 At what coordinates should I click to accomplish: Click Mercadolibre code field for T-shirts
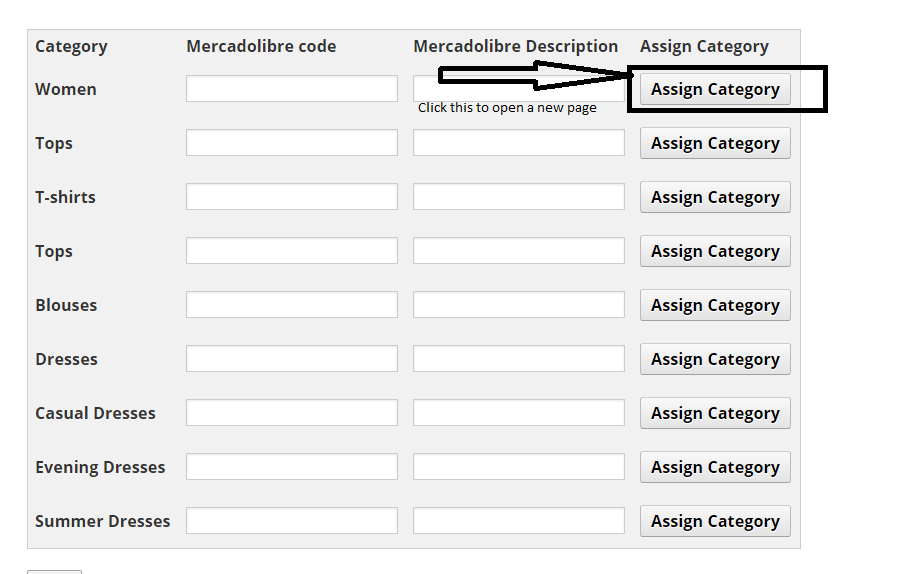click(x=292, y=197)
